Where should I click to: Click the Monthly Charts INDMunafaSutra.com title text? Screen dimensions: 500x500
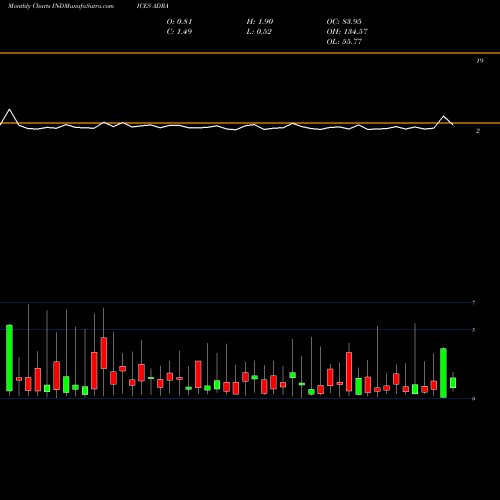[61, 6]
